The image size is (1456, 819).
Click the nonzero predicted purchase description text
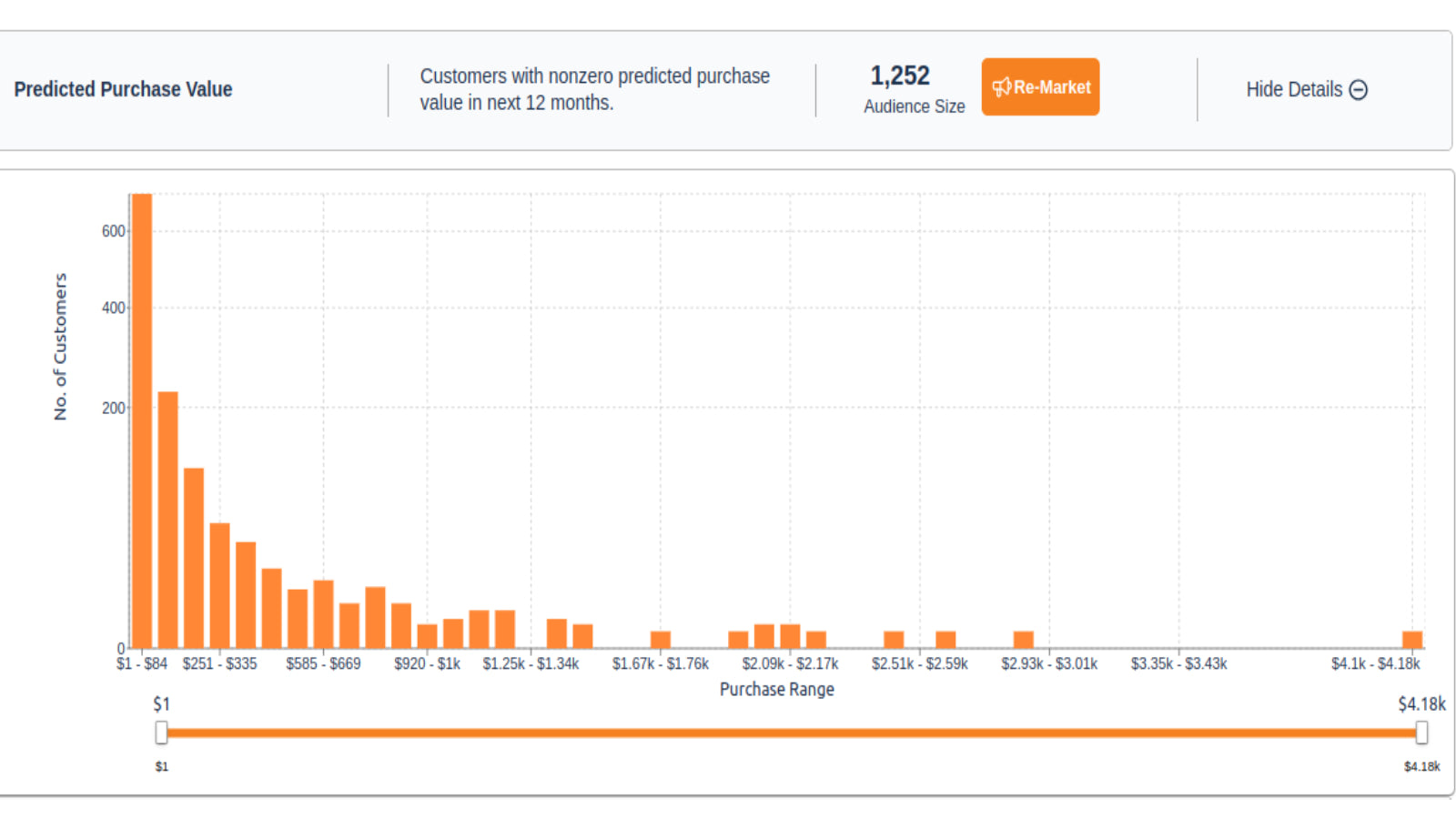pyautogui.click(x=594, y=89)
